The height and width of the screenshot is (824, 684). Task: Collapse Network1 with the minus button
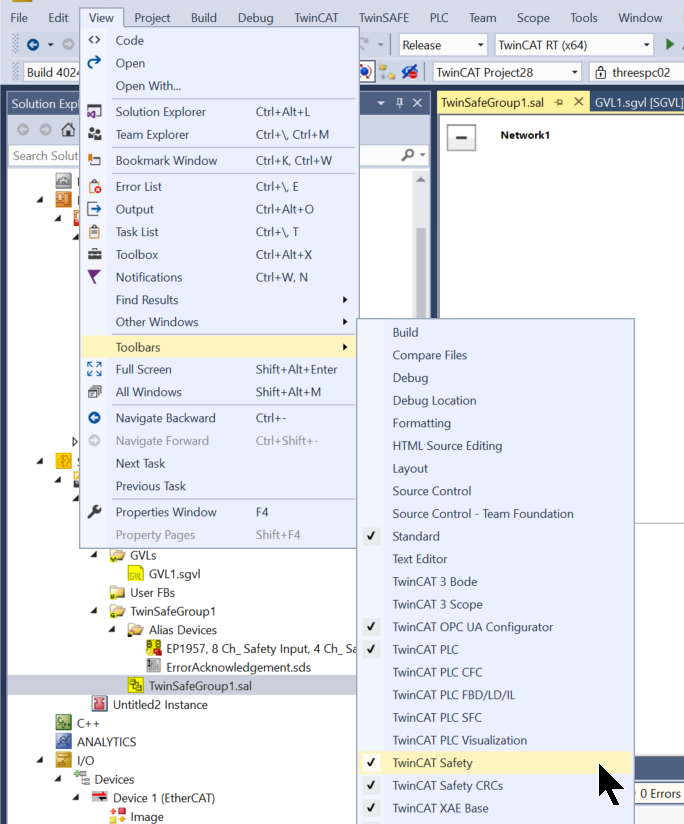(x=461, y=138)
